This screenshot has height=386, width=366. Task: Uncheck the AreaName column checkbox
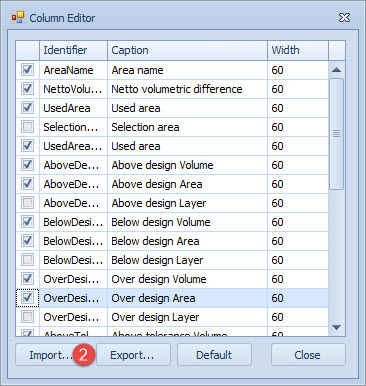point(27,70)
